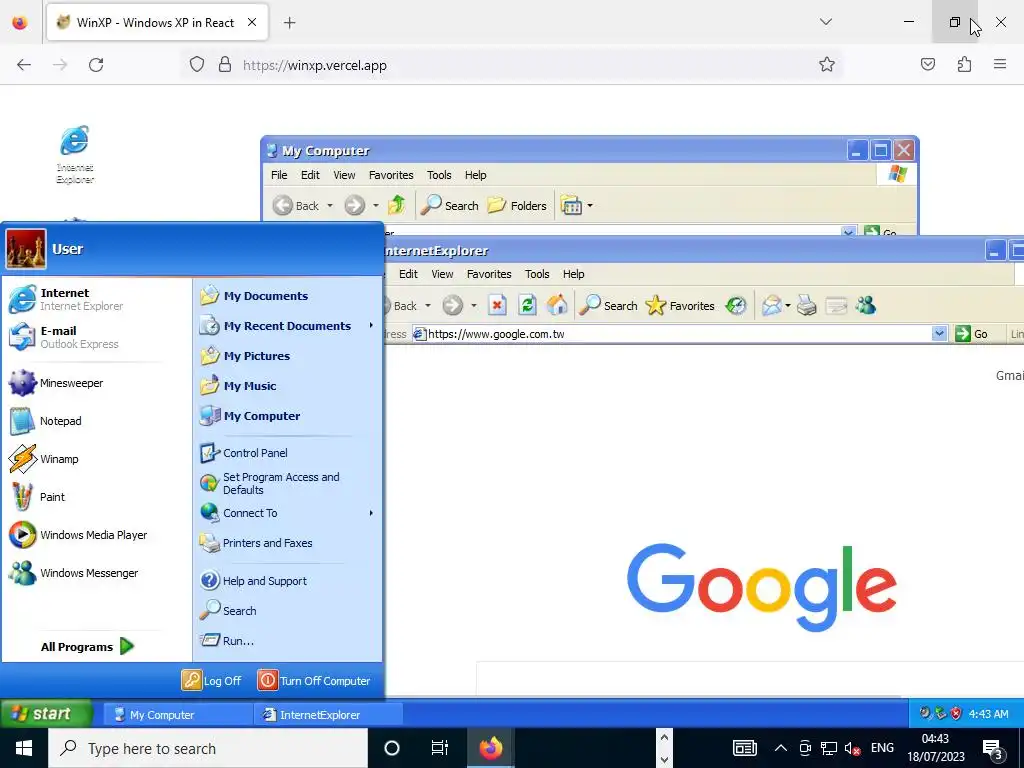This screenshot has width=1024, height=768.
Task: Expand All Programs list
Action: (x=88, y=647)
